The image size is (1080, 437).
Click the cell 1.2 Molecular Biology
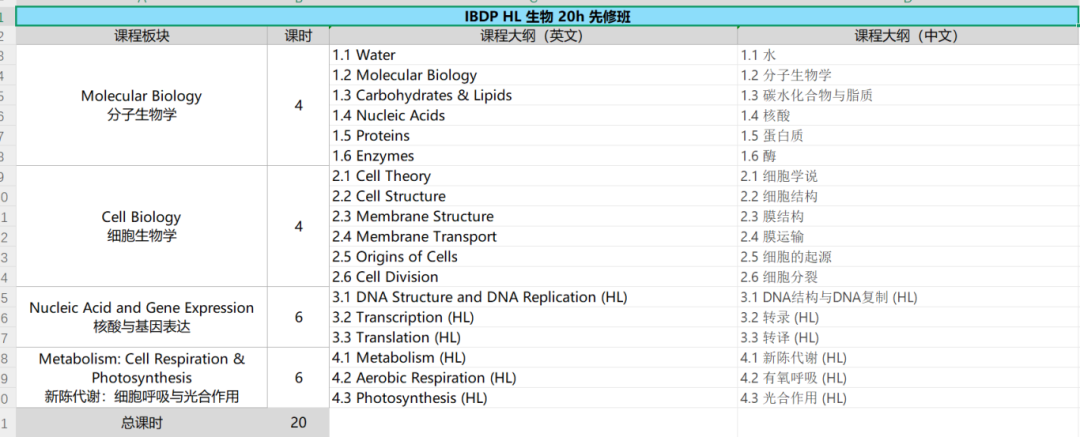533,75
